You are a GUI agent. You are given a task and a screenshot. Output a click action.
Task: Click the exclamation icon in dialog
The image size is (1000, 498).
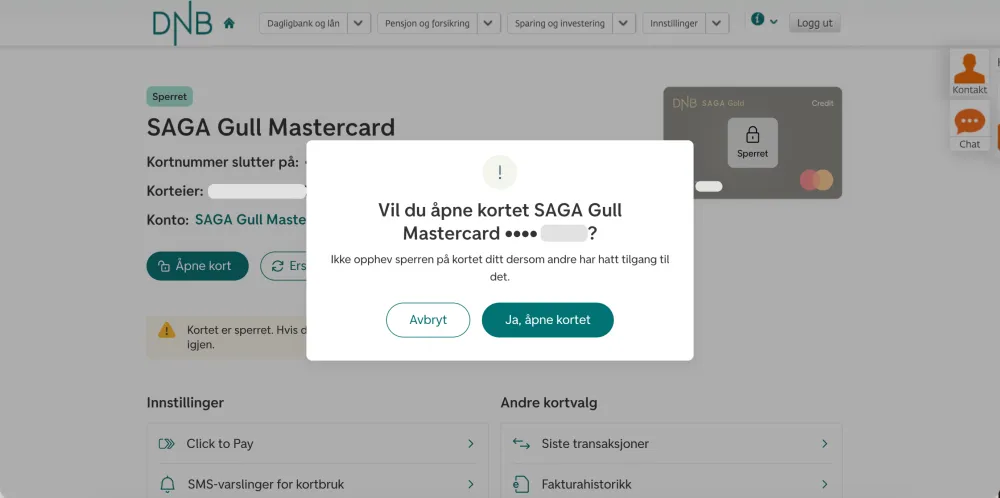pyautogui.click(x=500, y=172)
